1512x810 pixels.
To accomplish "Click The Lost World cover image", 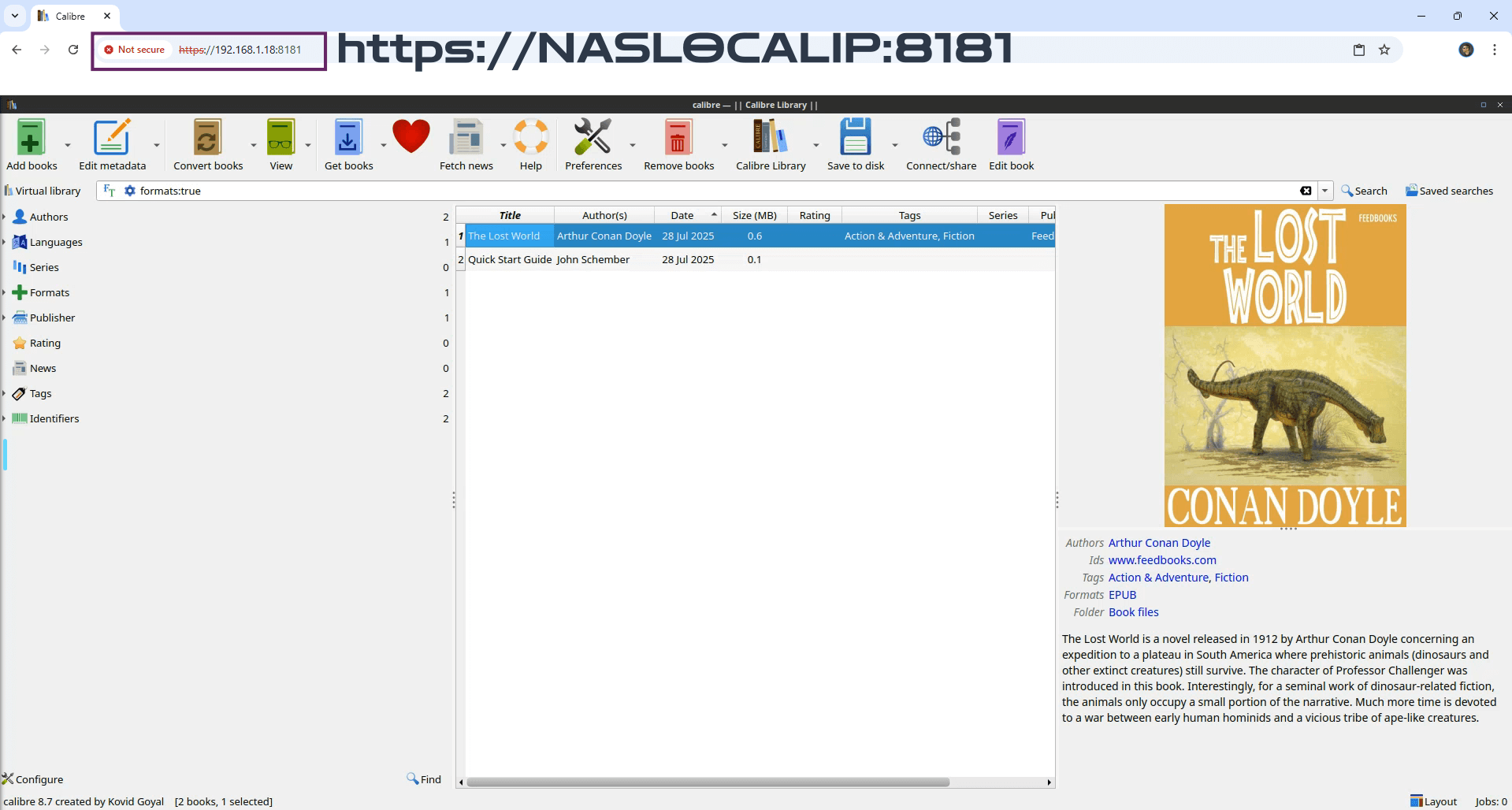I will click(x=1285, y=366).
